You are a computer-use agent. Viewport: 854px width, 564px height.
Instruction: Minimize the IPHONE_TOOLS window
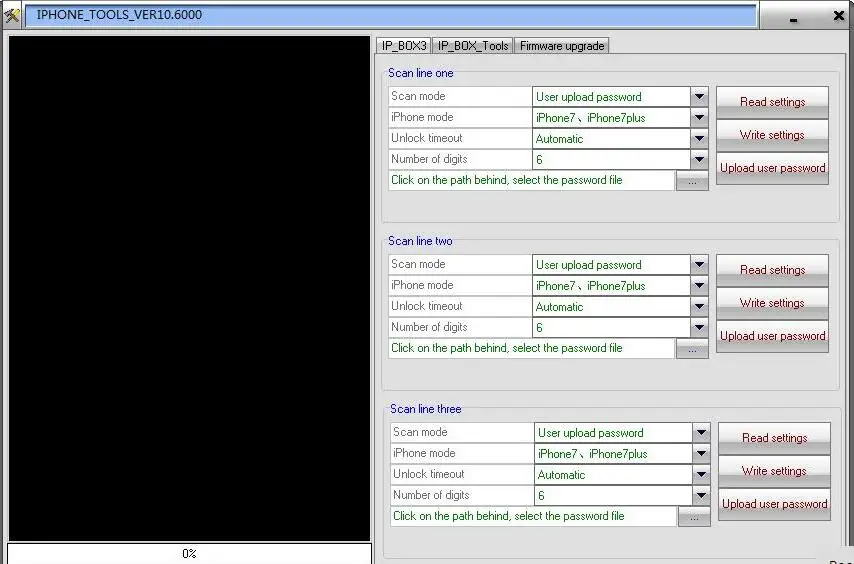pos(794,19)
